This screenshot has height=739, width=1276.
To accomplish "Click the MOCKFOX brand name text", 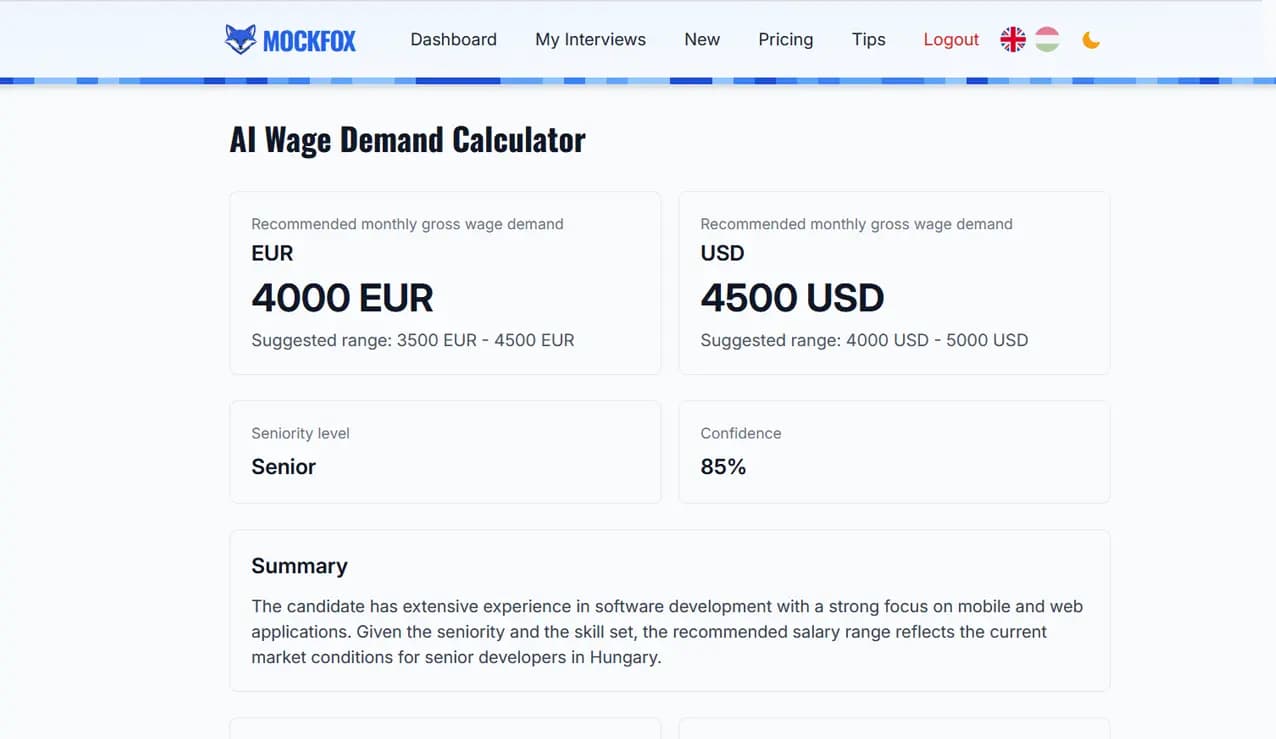I will pos(309,41).
